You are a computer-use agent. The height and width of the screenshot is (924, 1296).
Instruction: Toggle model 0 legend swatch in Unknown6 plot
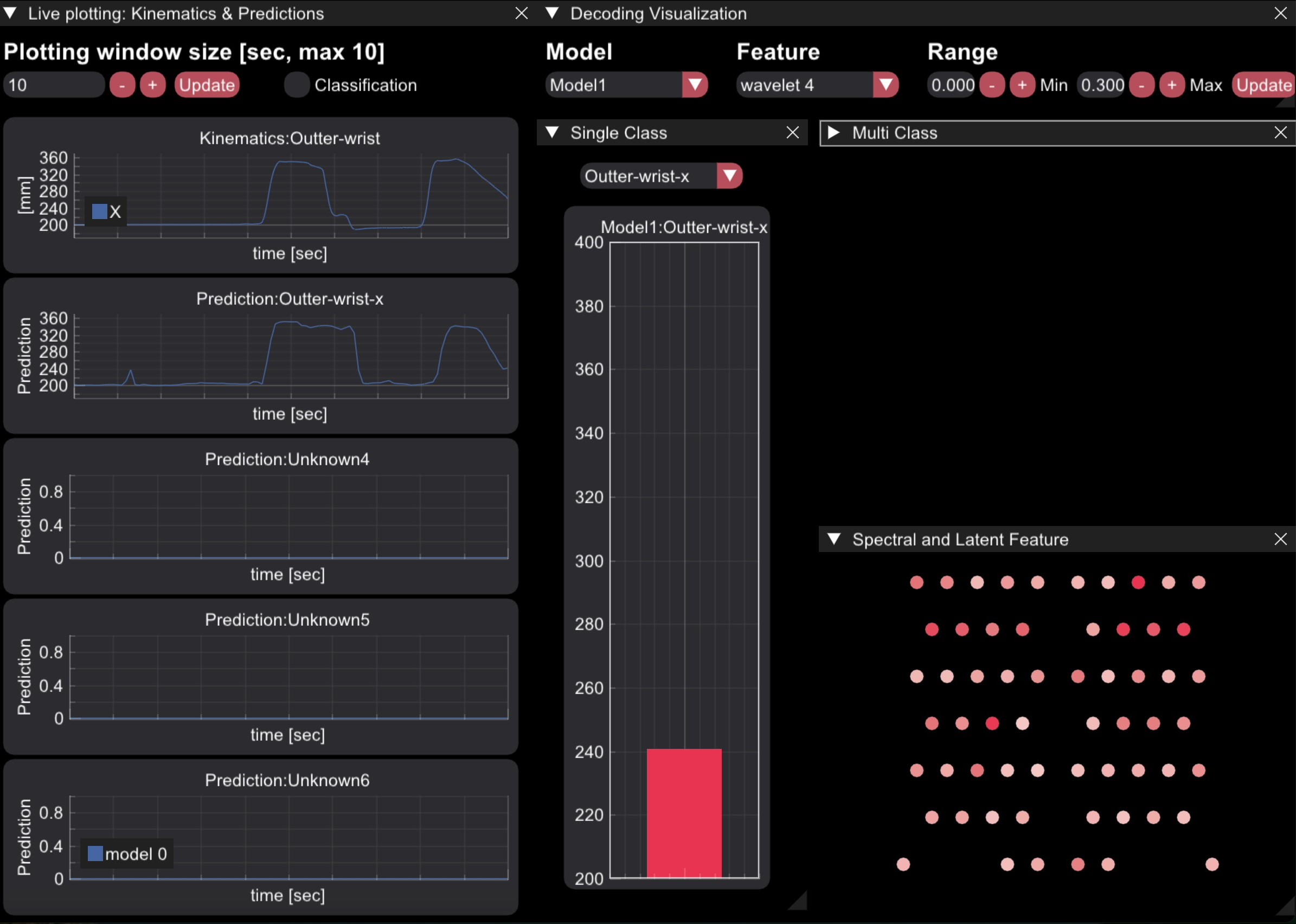(95, 854)
